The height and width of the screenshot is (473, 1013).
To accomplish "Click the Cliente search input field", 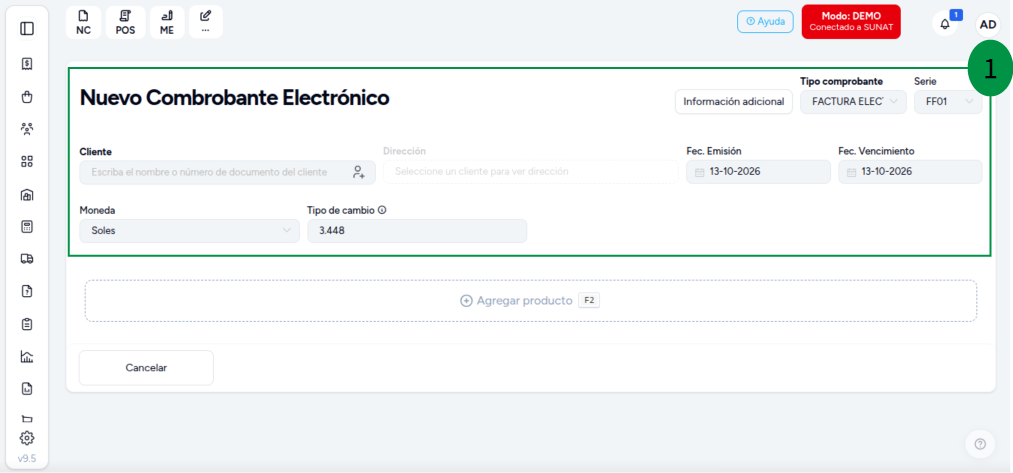I will (x=227, y=173).
